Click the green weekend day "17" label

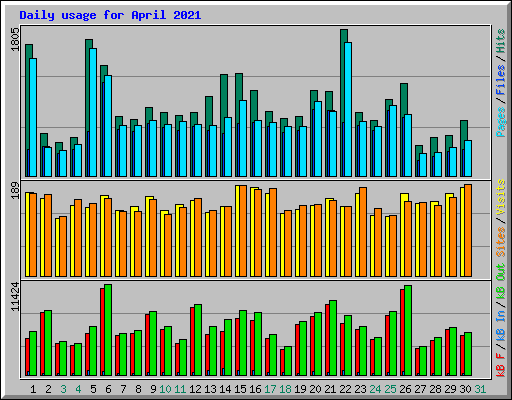coord(270,389)
